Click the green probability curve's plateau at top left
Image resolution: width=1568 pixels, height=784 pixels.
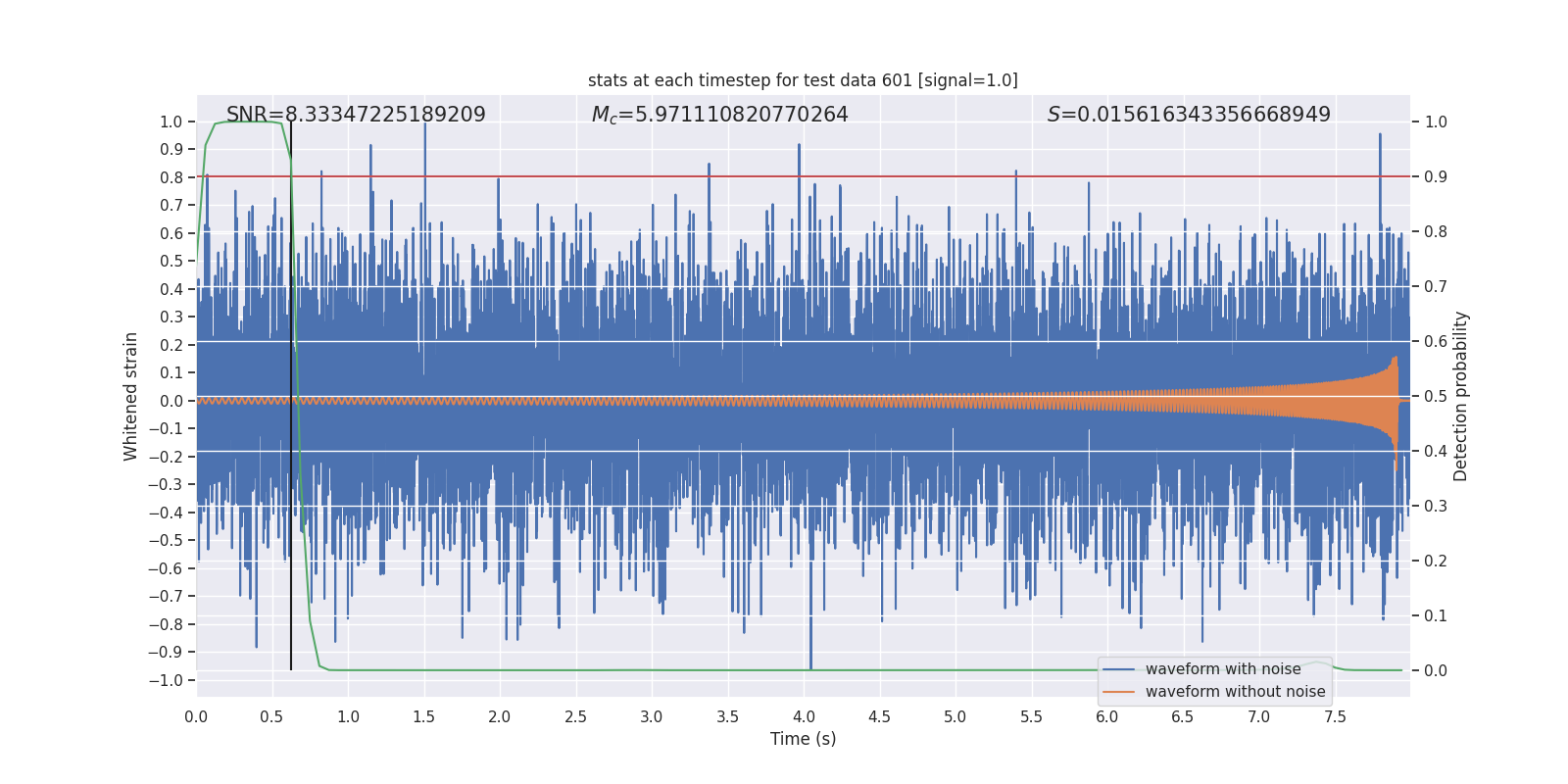(x=248, y=122)
